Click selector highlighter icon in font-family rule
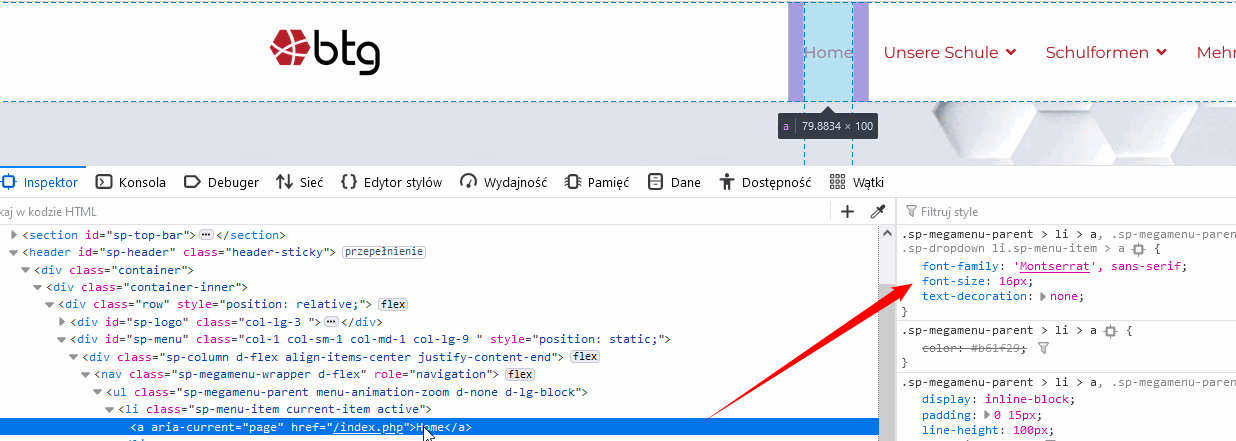The image size is (1236, 441). pos(1138,248)
